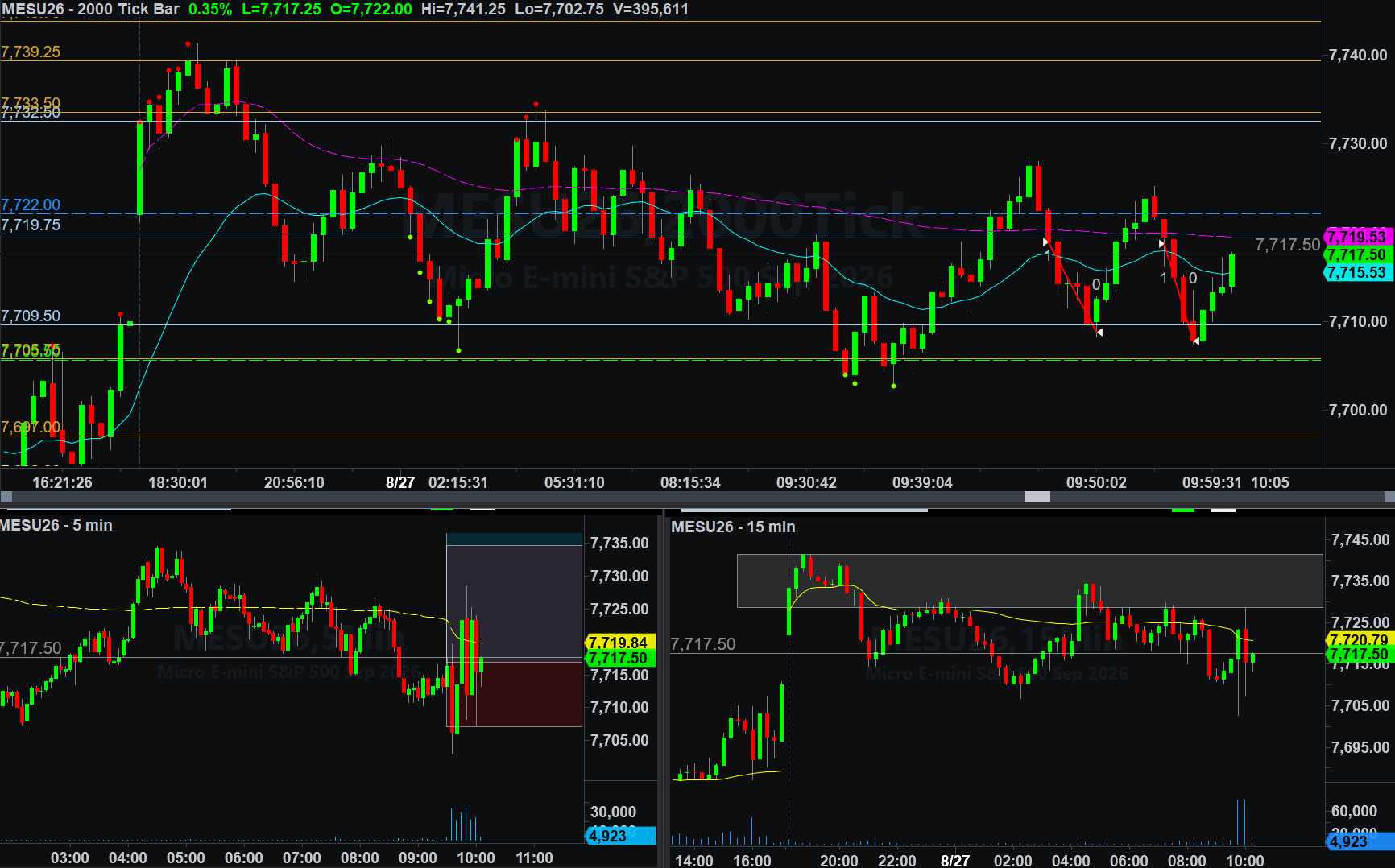Click the tick chart scrollbar left end button
This screenshot has width=1395, height=868.
pyautogui.click(x=6, y=497)
